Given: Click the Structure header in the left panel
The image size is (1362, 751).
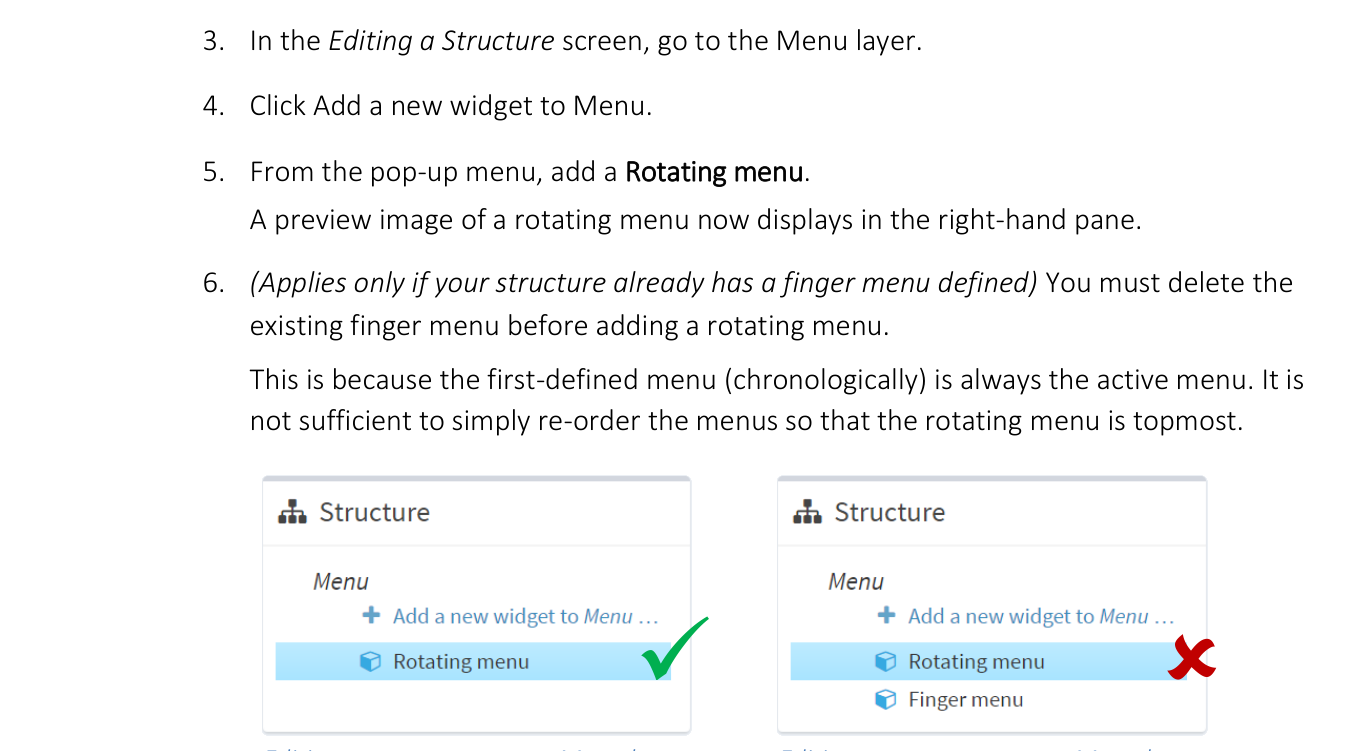Looking at the screenshot, I should tap(373, 511).
